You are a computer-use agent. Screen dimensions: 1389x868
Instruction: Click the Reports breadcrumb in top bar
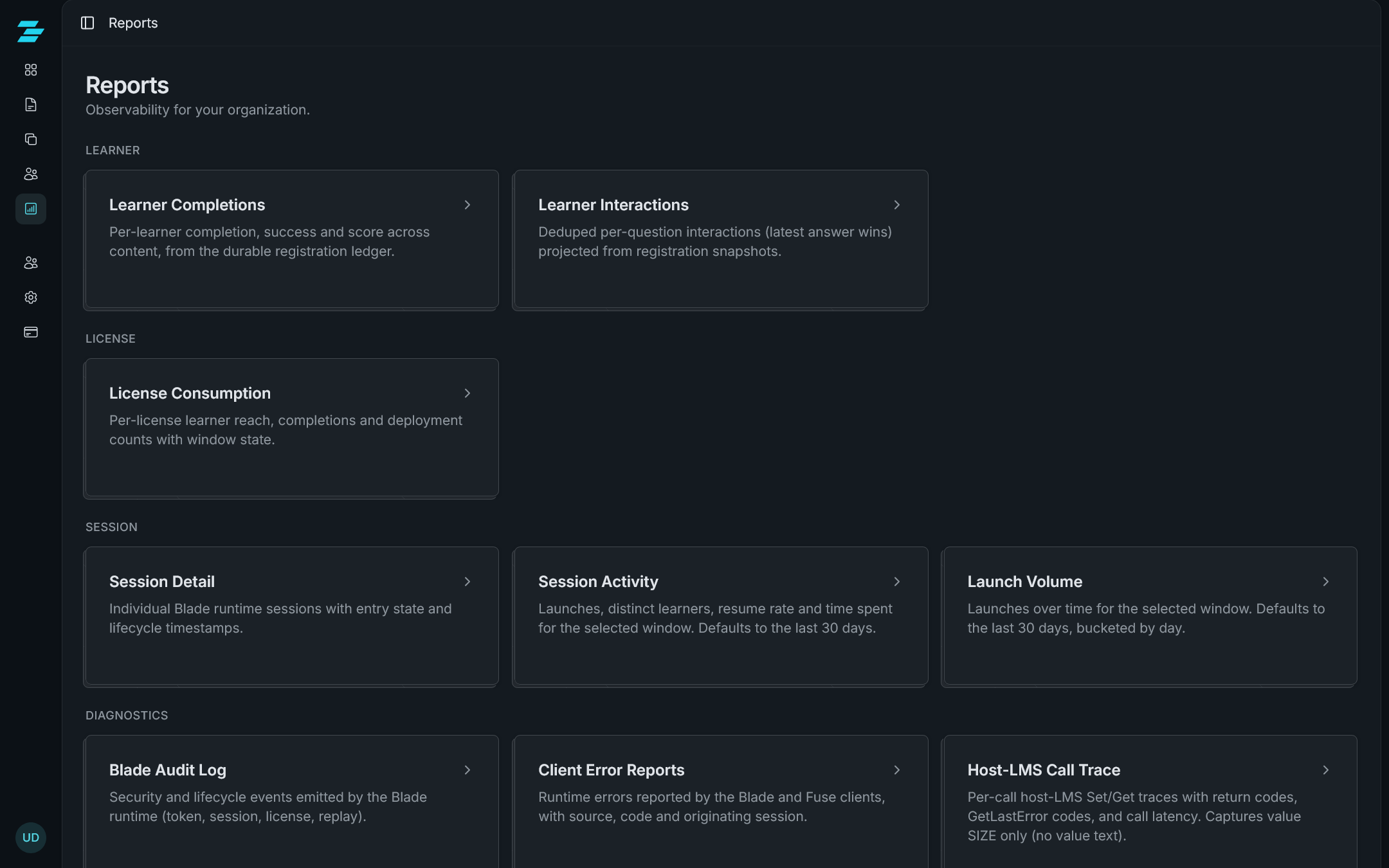(133, 23)
